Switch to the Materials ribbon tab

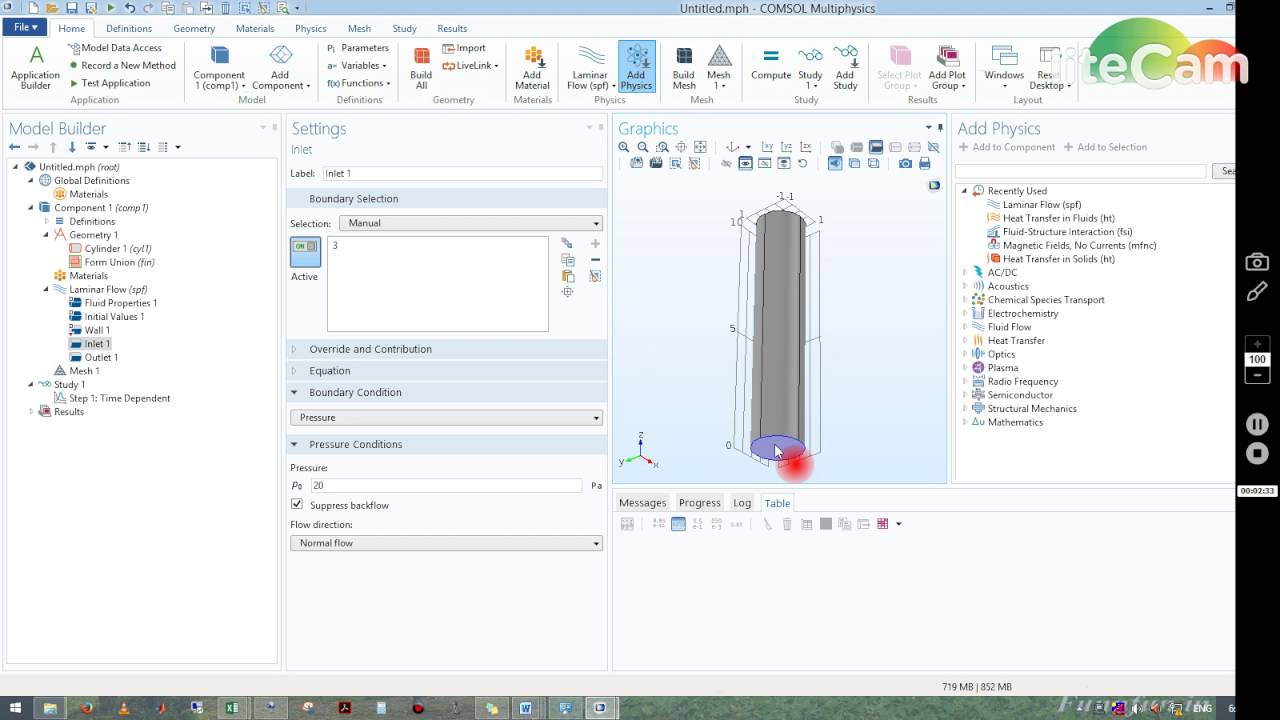pyautogui.click(x=255, y=28)
